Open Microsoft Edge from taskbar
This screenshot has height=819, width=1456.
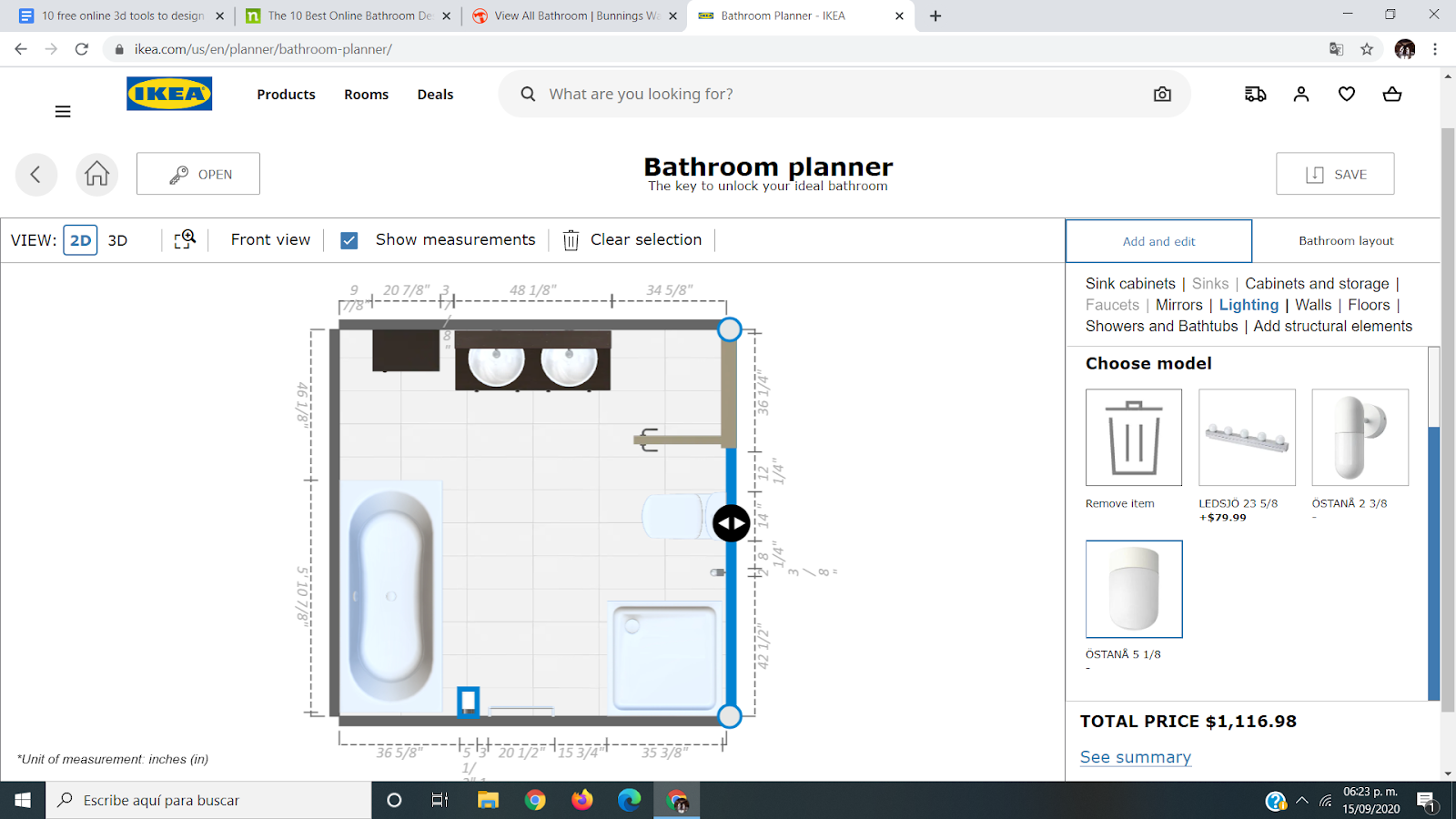630,800
